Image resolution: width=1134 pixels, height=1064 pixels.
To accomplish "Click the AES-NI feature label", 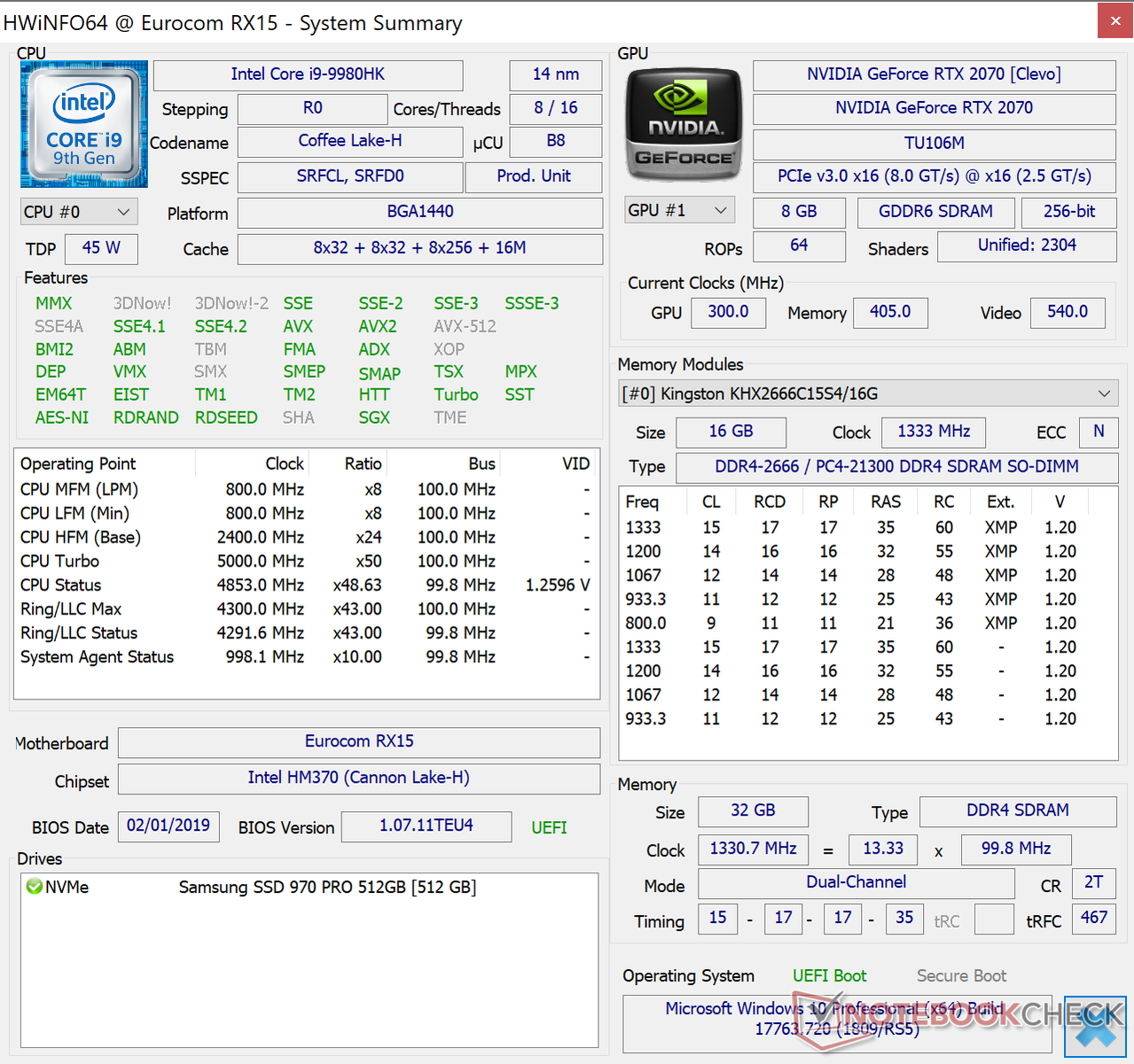I will coord(62,418).
